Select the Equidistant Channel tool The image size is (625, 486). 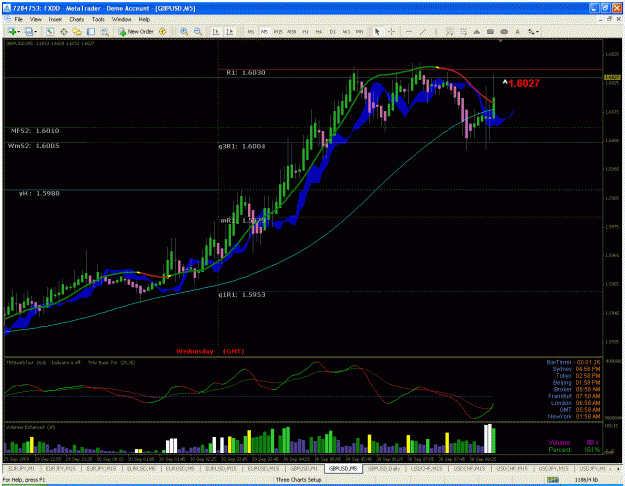tap(450, 31)
